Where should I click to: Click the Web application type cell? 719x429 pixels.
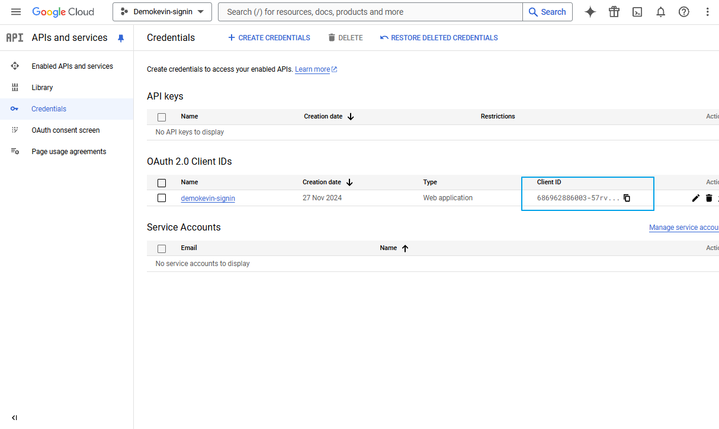pos(448,198)
